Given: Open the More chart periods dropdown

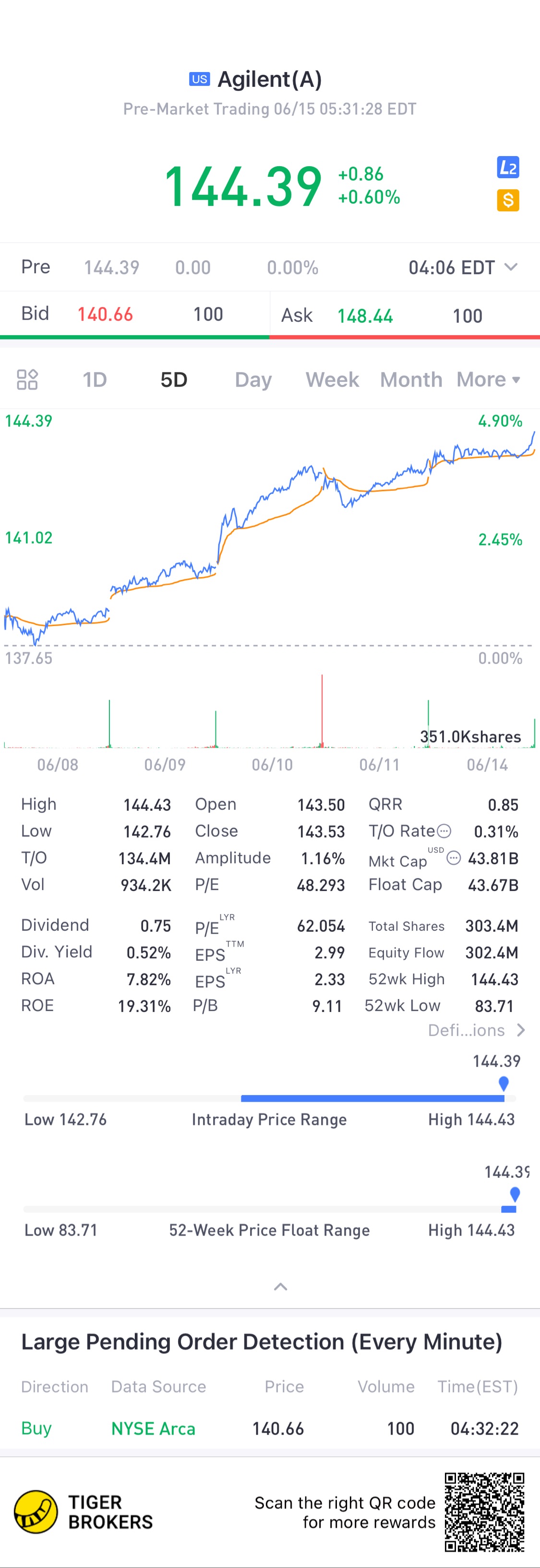Looking at the screenshot, I should pos(488,379).
